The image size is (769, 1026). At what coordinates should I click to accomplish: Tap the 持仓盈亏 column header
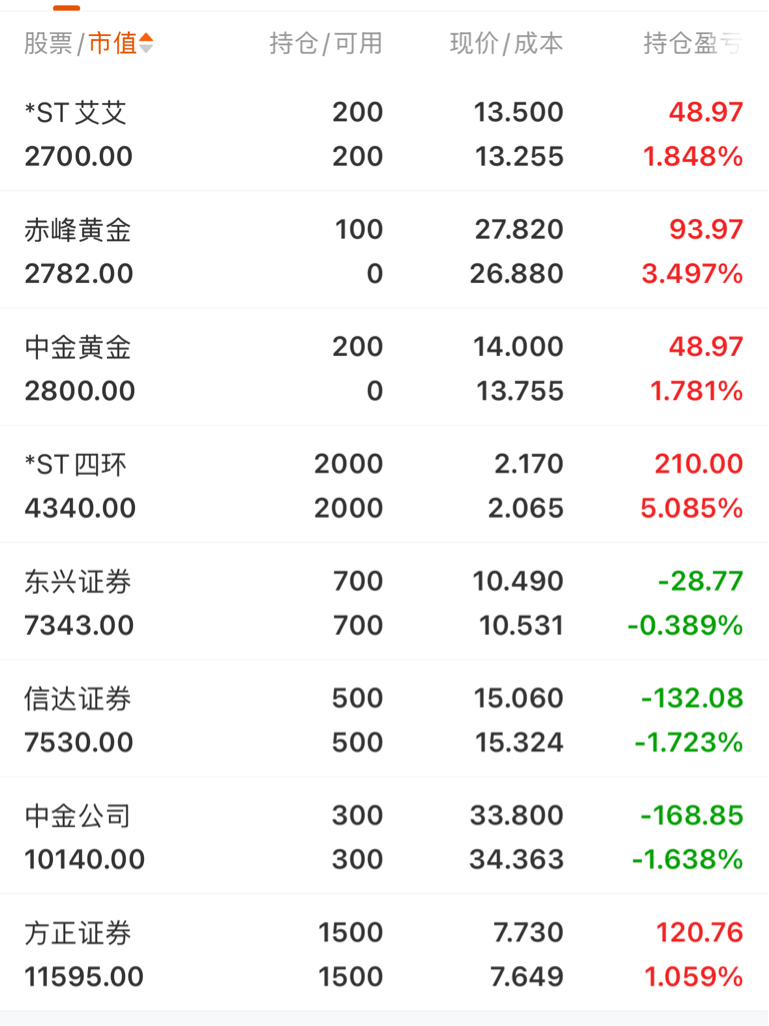(x=693, y=43)
